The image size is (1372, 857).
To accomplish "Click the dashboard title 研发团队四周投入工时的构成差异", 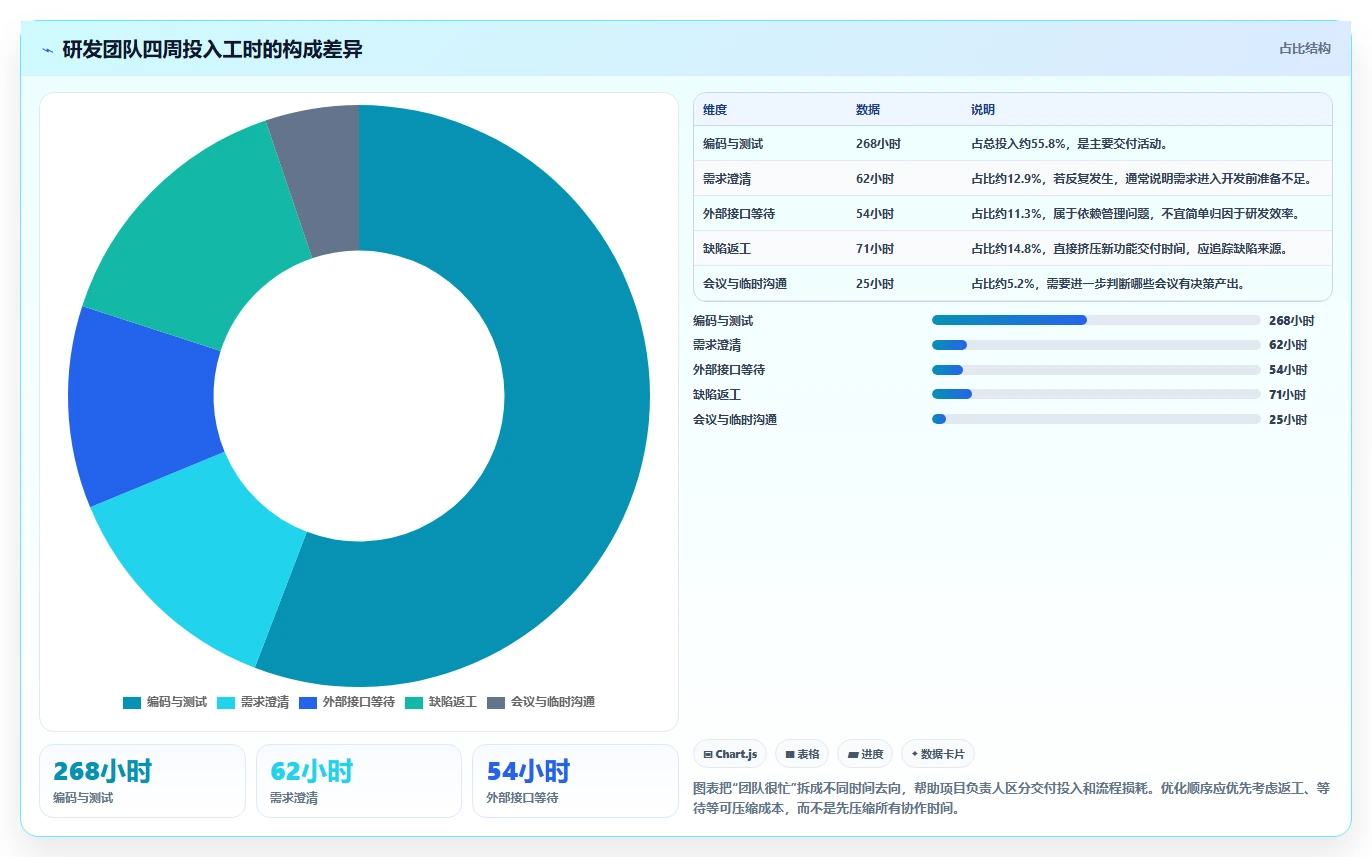I will point(212,49).
